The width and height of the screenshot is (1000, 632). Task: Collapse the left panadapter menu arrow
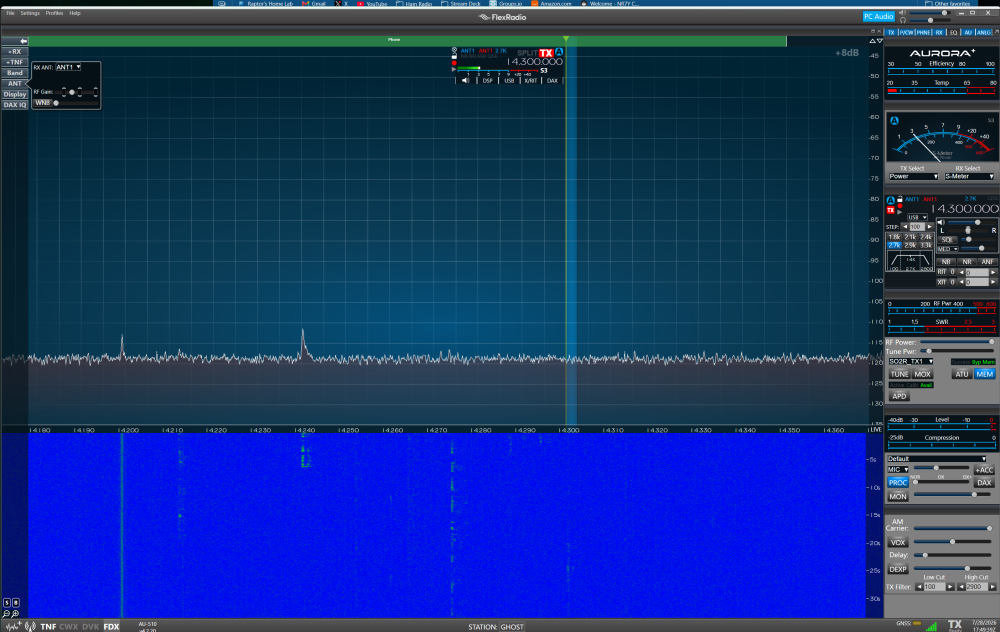tap(23, 41)
